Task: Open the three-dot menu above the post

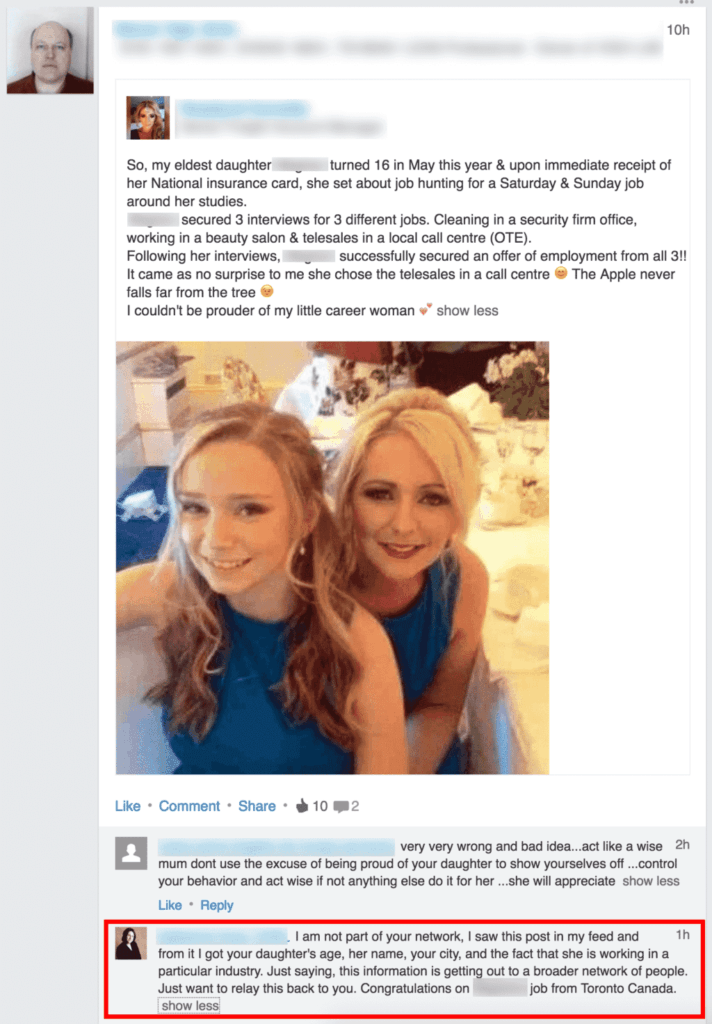Action: click(687, 2)
